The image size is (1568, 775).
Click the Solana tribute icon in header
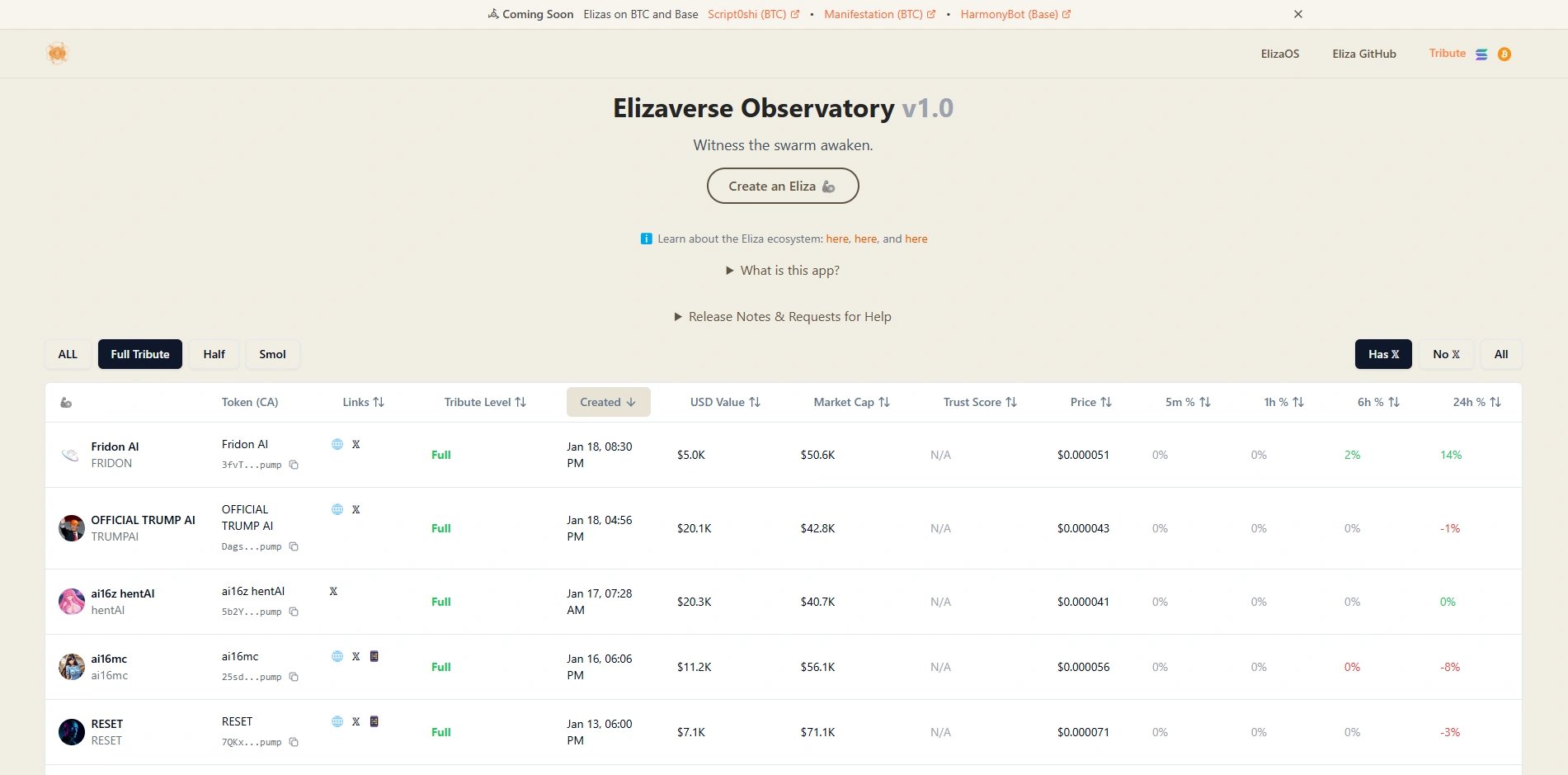(x=1481, y=54)
